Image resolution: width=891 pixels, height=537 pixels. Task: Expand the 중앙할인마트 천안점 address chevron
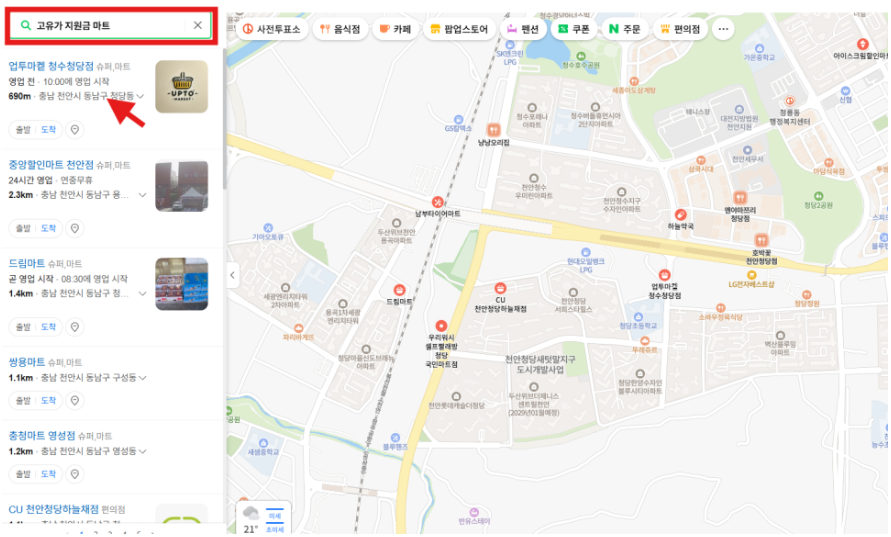tap(142, 195)
